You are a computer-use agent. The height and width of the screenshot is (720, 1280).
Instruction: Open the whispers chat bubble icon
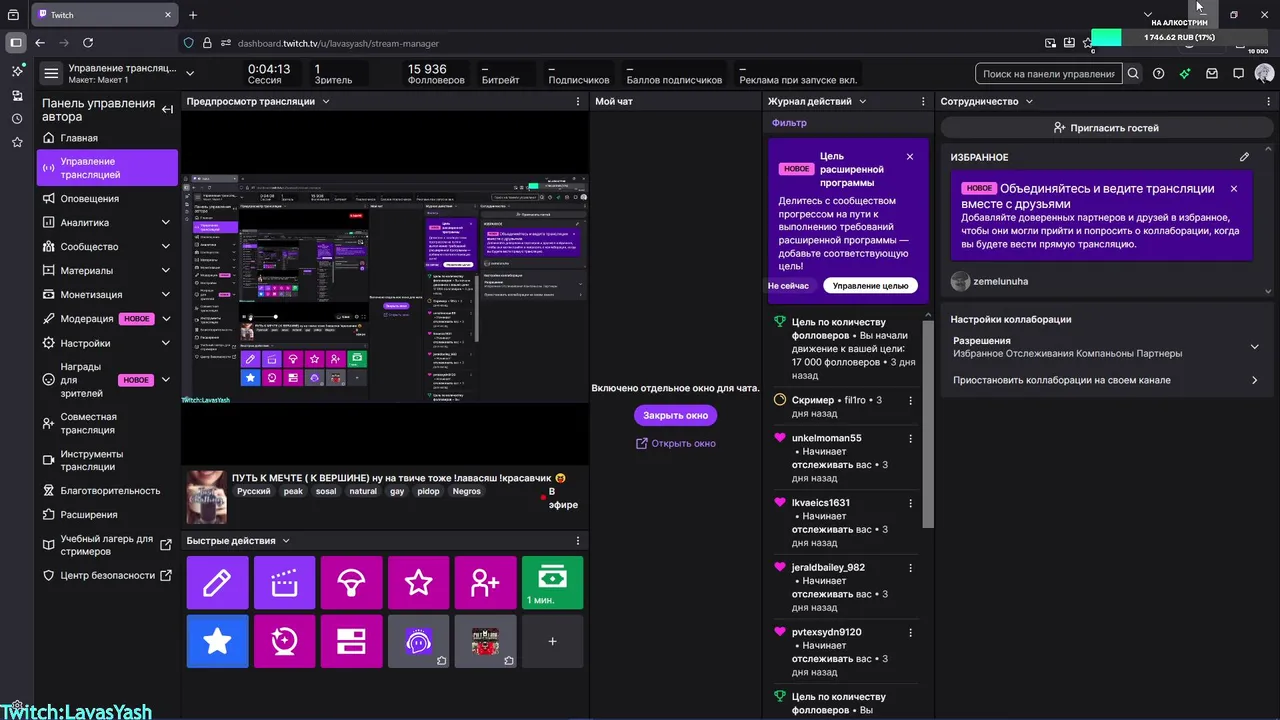(1238, 74)
